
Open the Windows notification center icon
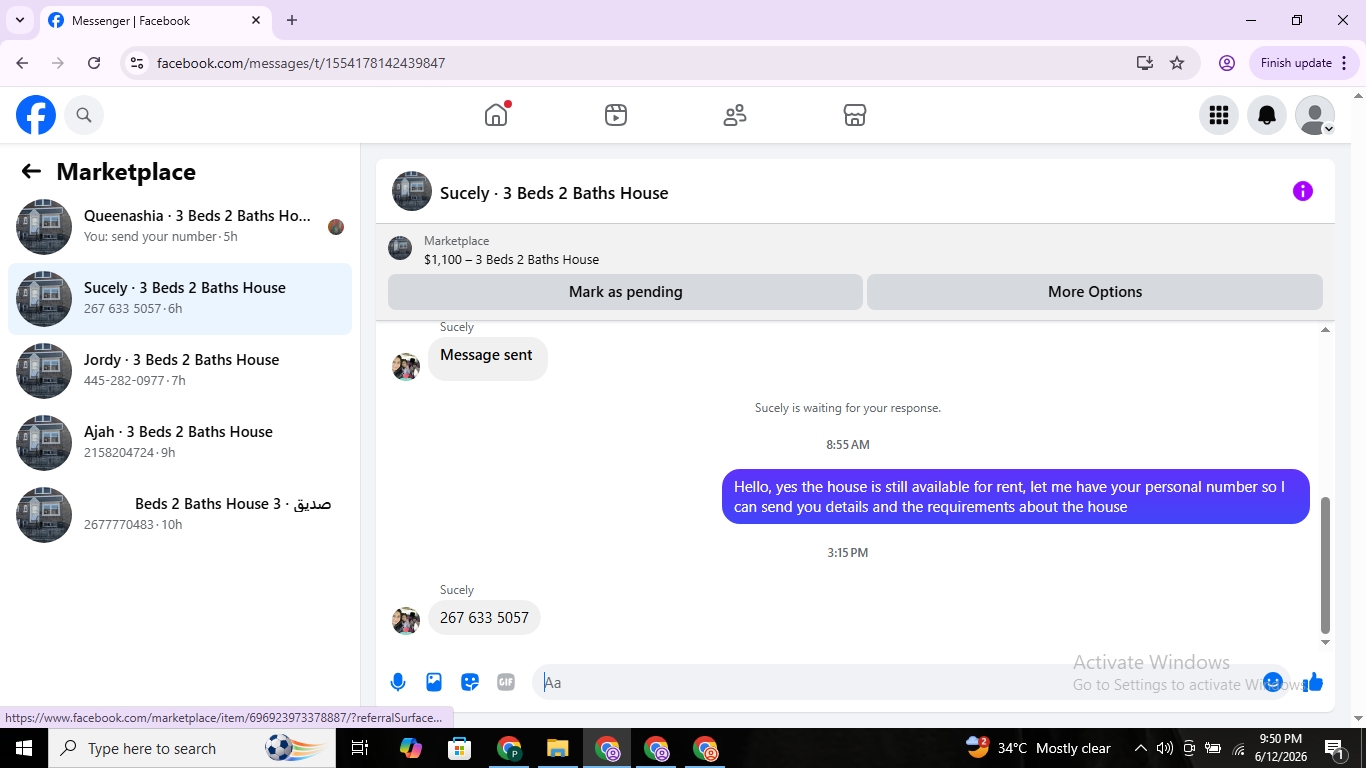click(1335, 748)
